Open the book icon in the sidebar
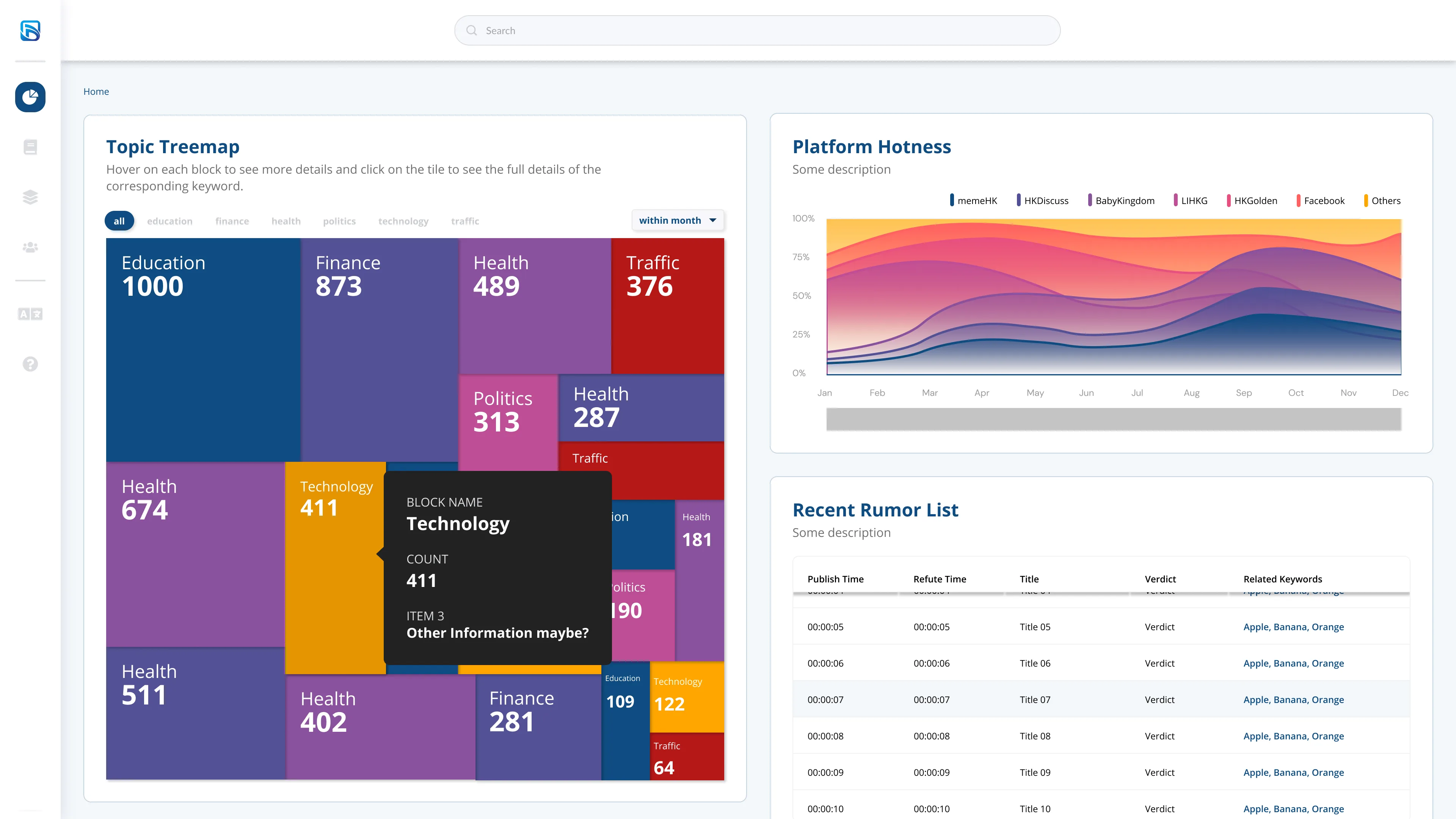The image size is (1456, 819). [x=30, y=147]
